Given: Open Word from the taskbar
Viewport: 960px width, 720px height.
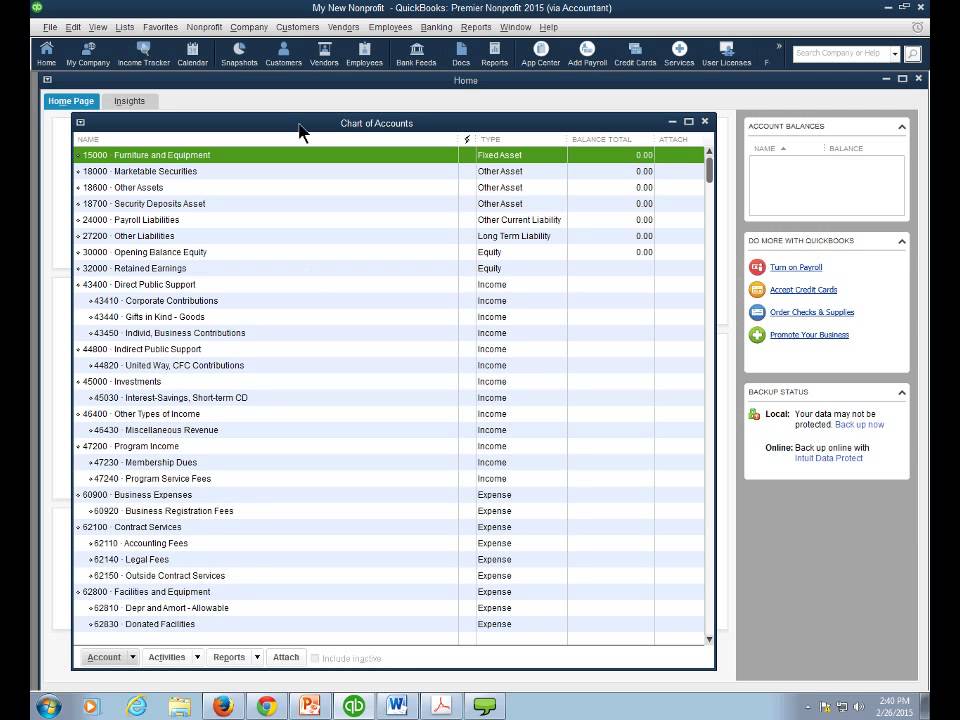Looking at the screenshot, I should 397,706.
